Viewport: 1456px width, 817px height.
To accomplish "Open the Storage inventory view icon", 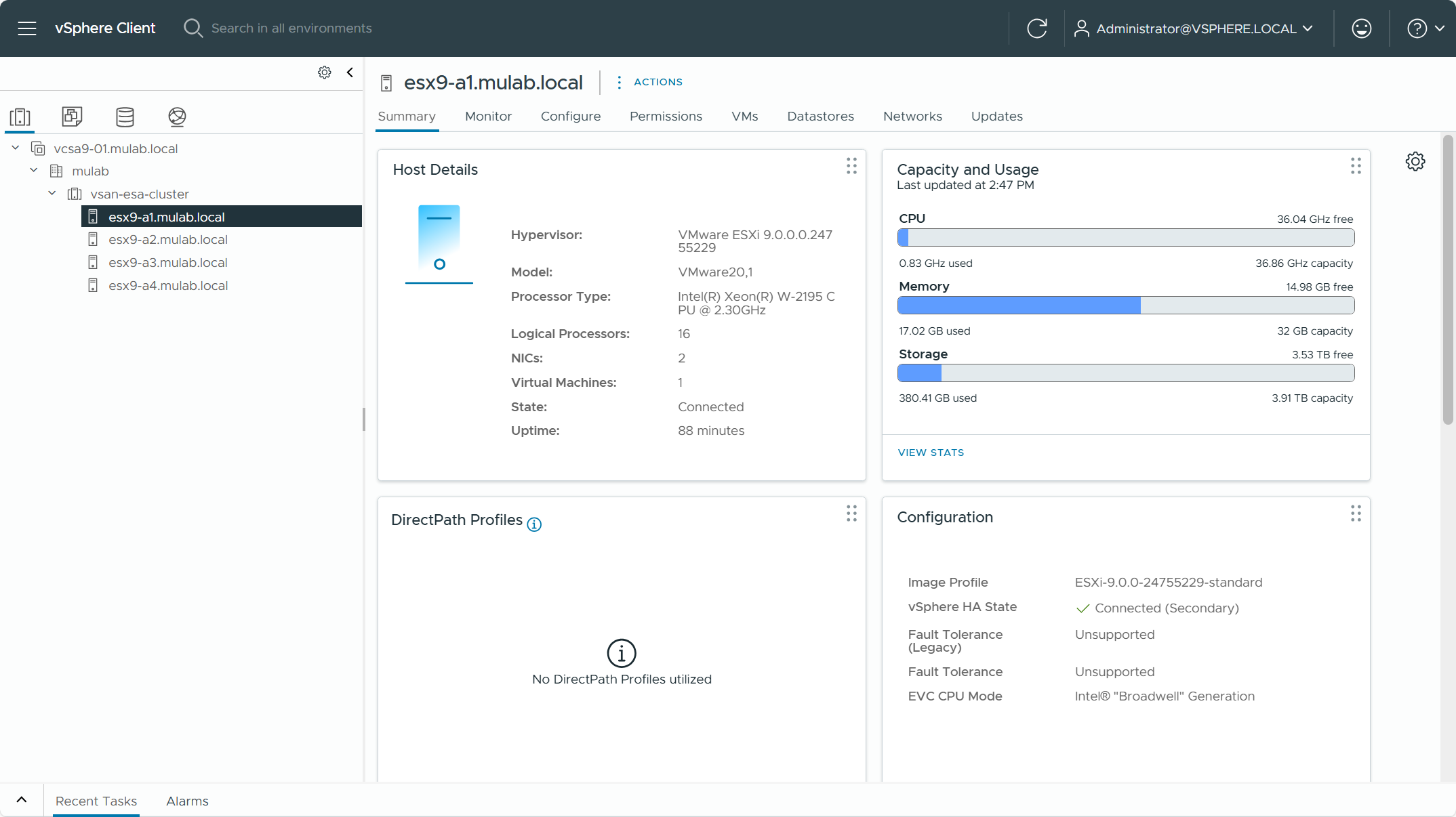I will pos(125,117).
